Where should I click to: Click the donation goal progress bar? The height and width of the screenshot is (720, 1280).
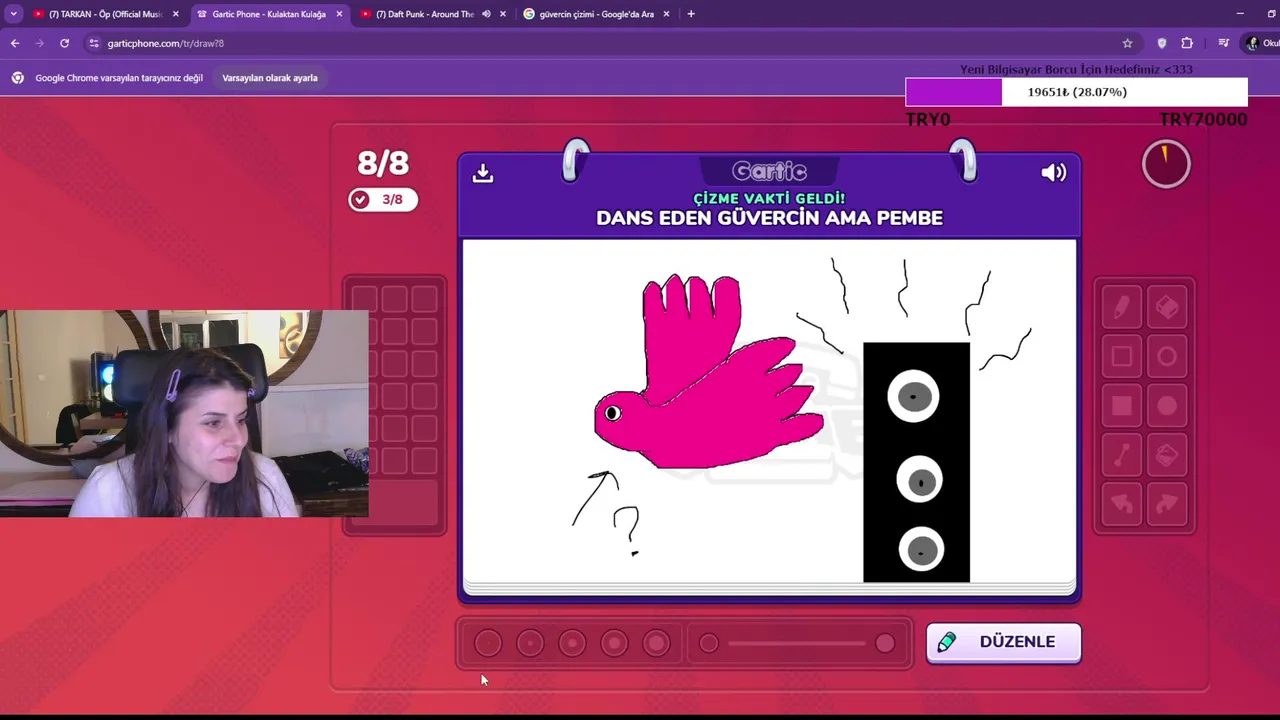click(1076, 92)
